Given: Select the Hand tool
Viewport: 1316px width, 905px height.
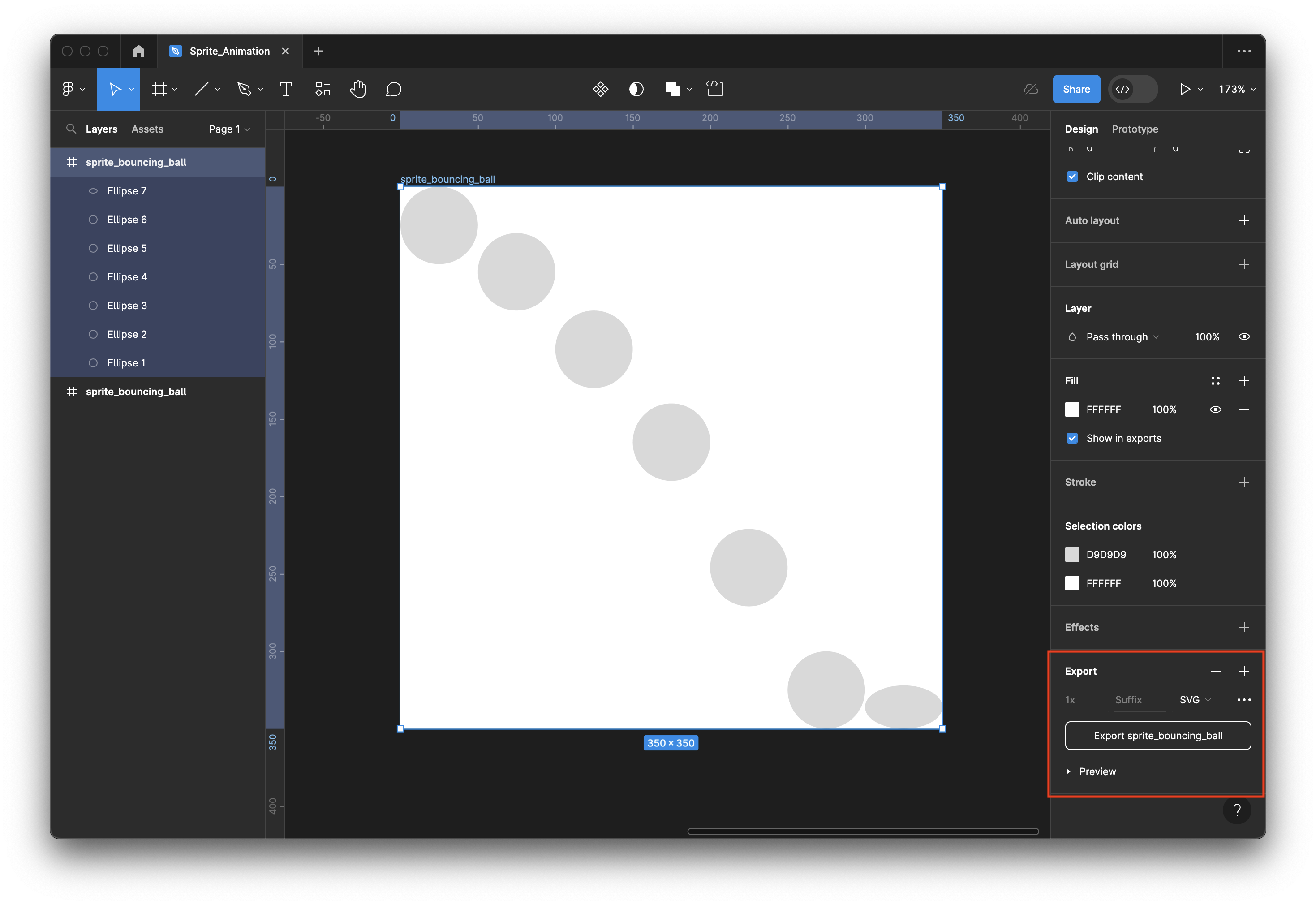Looking at the screenshot, I should pyautogui.click(x=357, y=89).
